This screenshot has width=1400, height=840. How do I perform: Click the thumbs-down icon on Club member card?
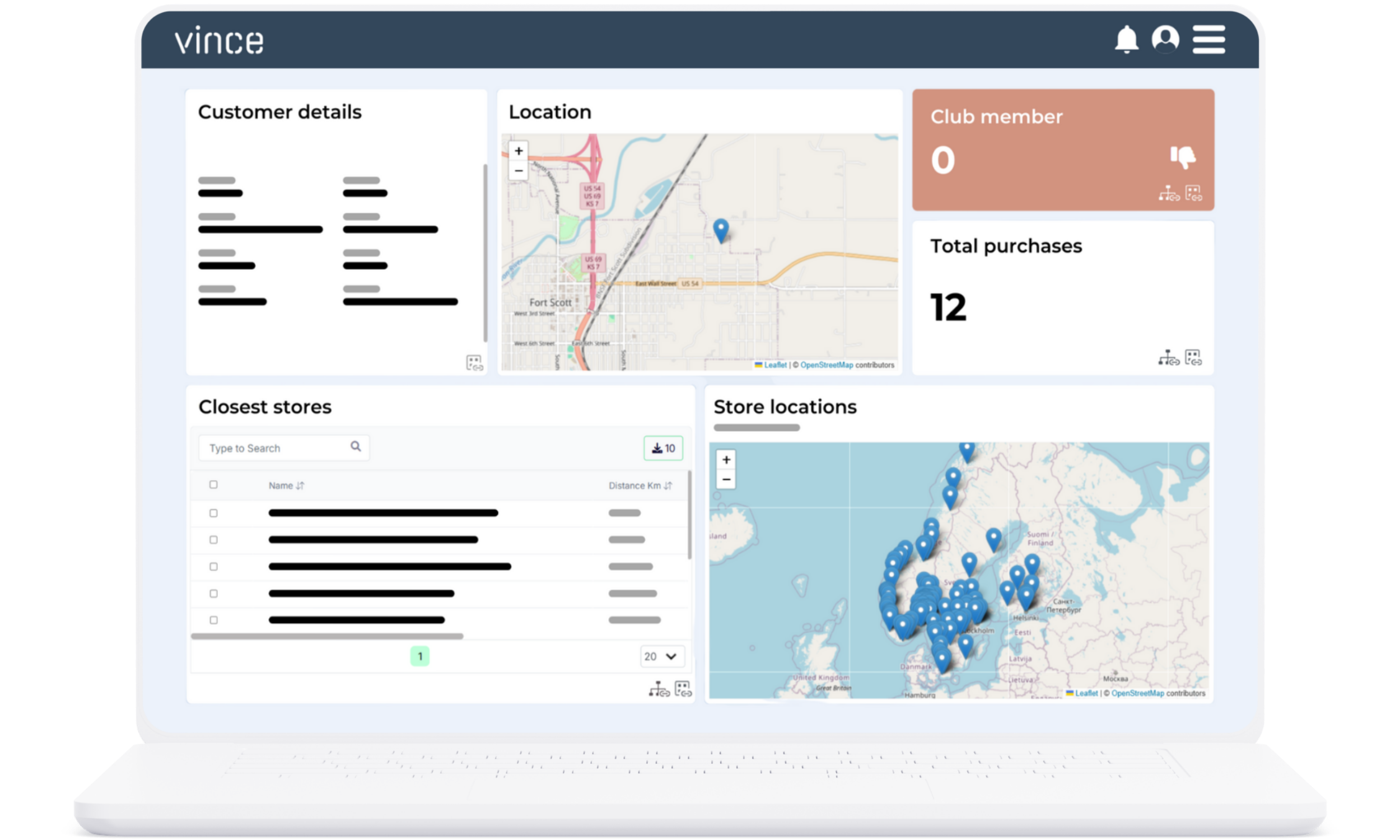[1184, 156]
